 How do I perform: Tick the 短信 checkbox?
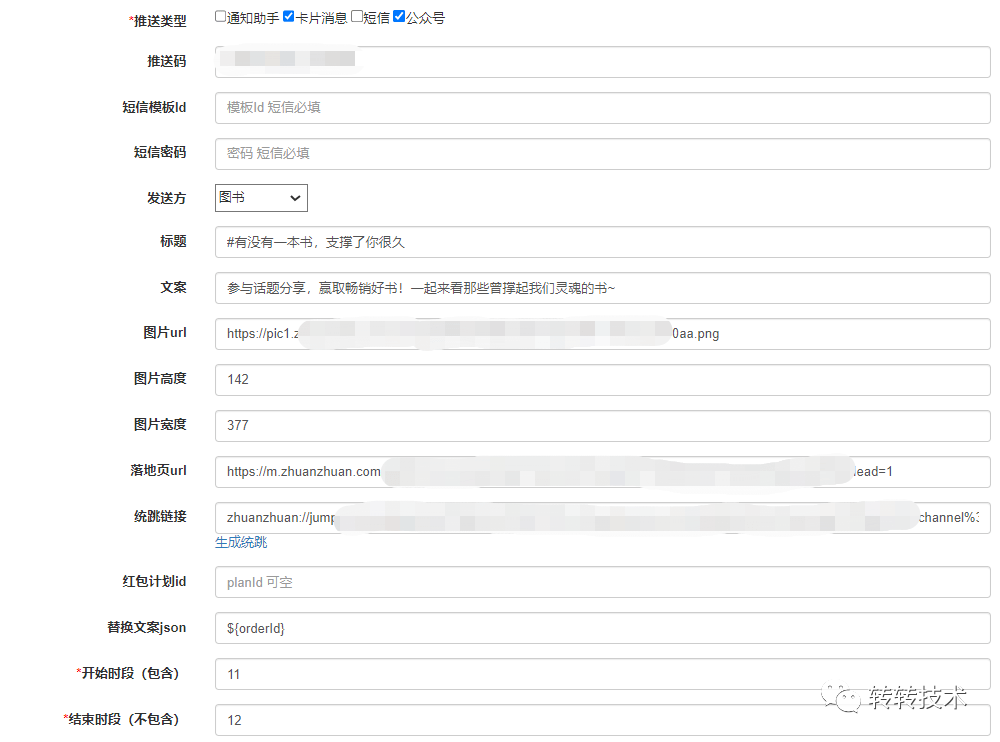click(x=357, y=17)
